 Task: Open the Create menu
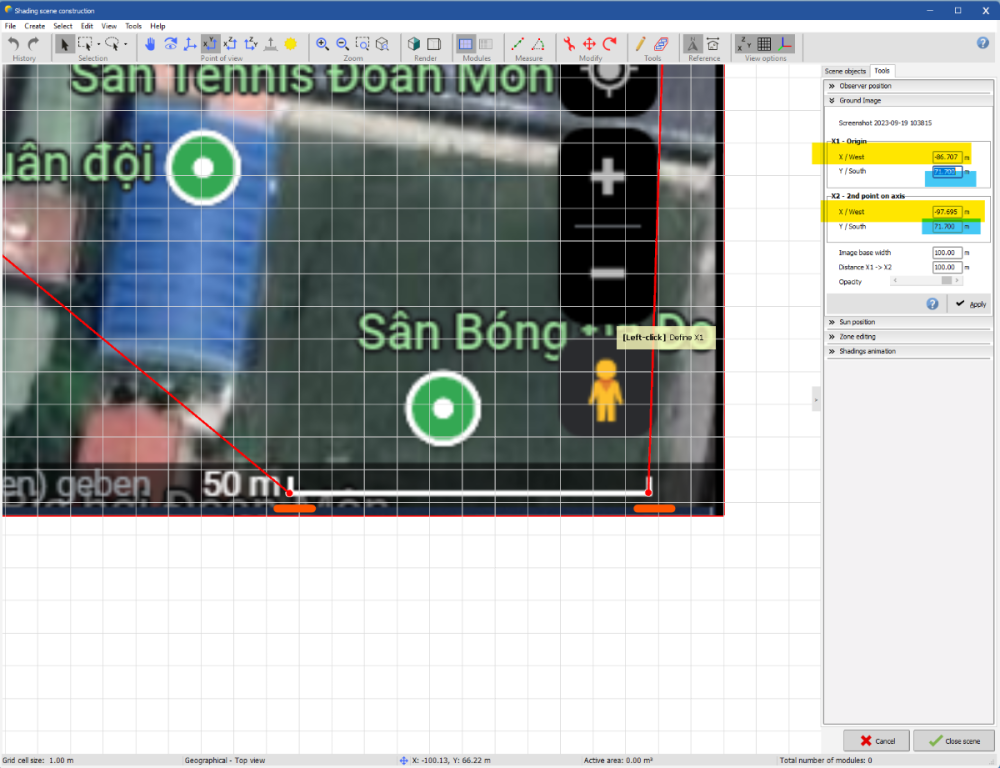[x=35, y=25]
